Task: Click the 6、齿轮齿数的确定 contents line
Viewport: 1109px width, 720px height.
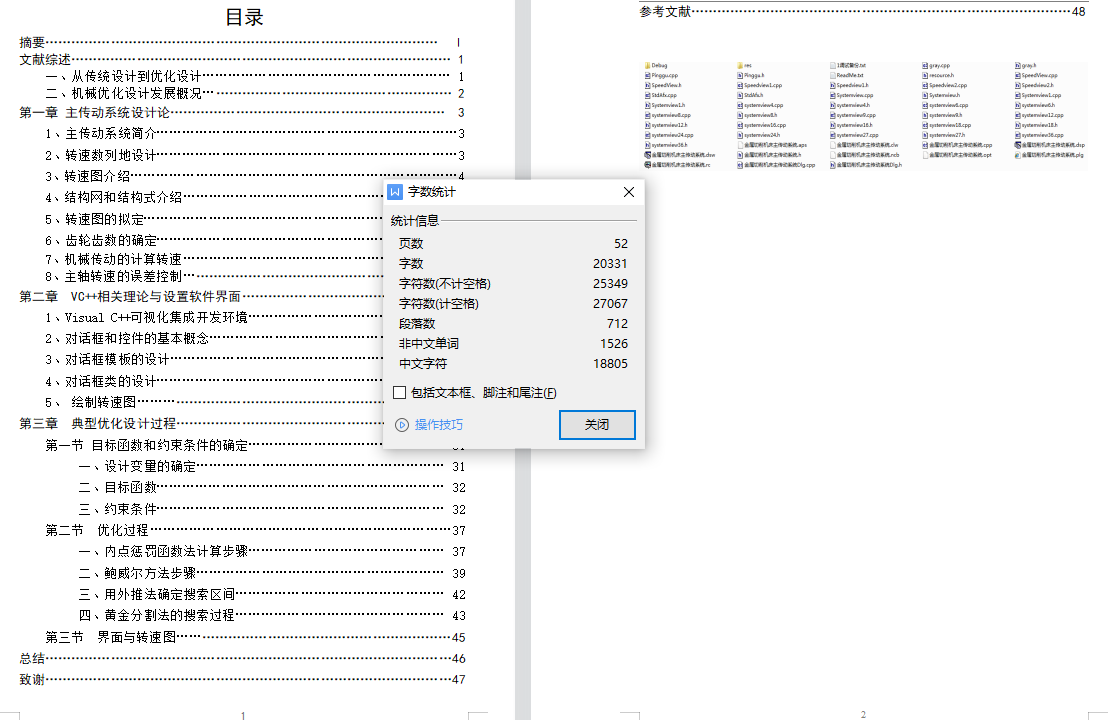Action: (214, 240)
